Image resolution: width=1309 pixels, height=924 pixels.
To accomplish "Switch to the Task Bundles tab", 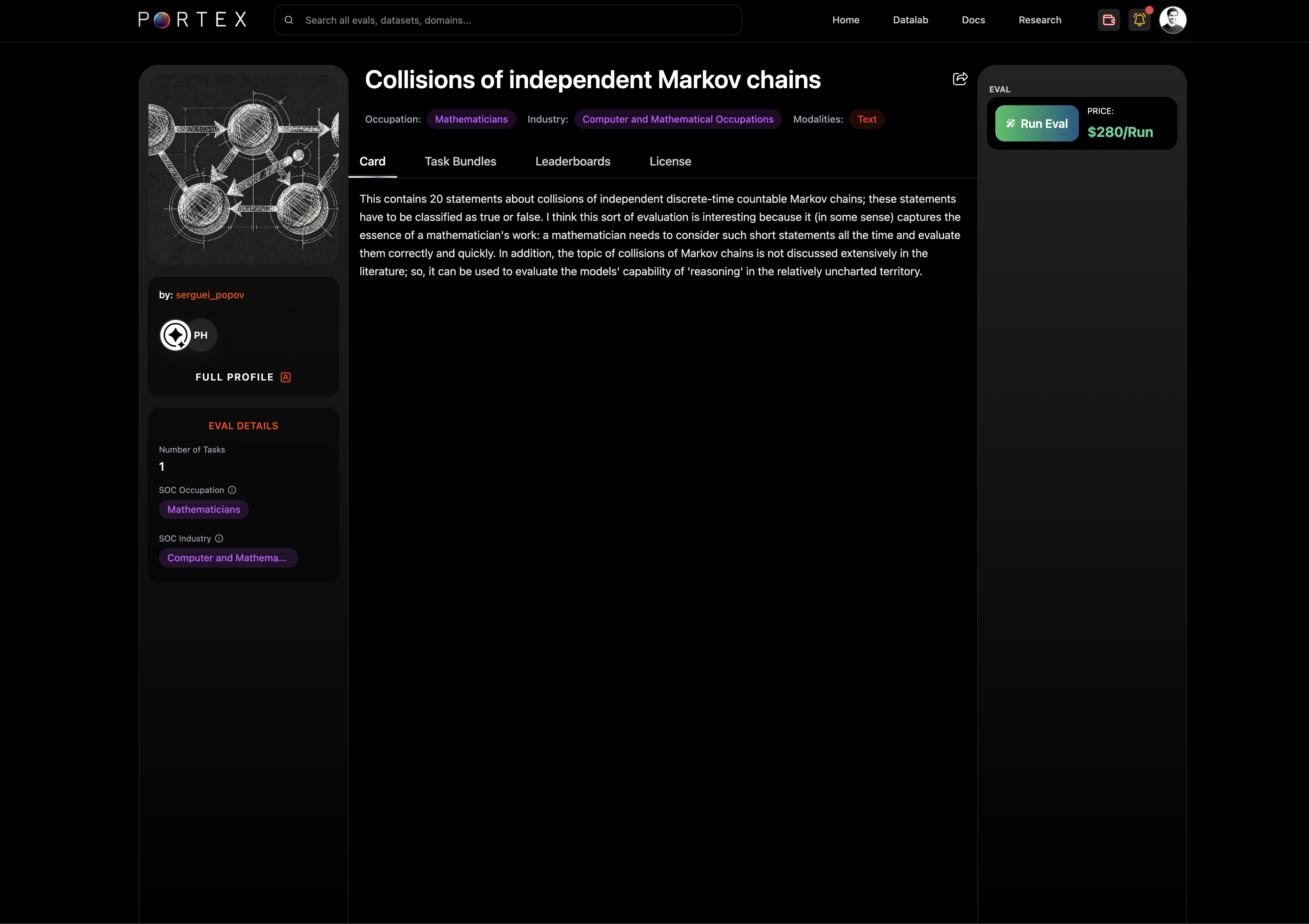I will coord(460,161).
